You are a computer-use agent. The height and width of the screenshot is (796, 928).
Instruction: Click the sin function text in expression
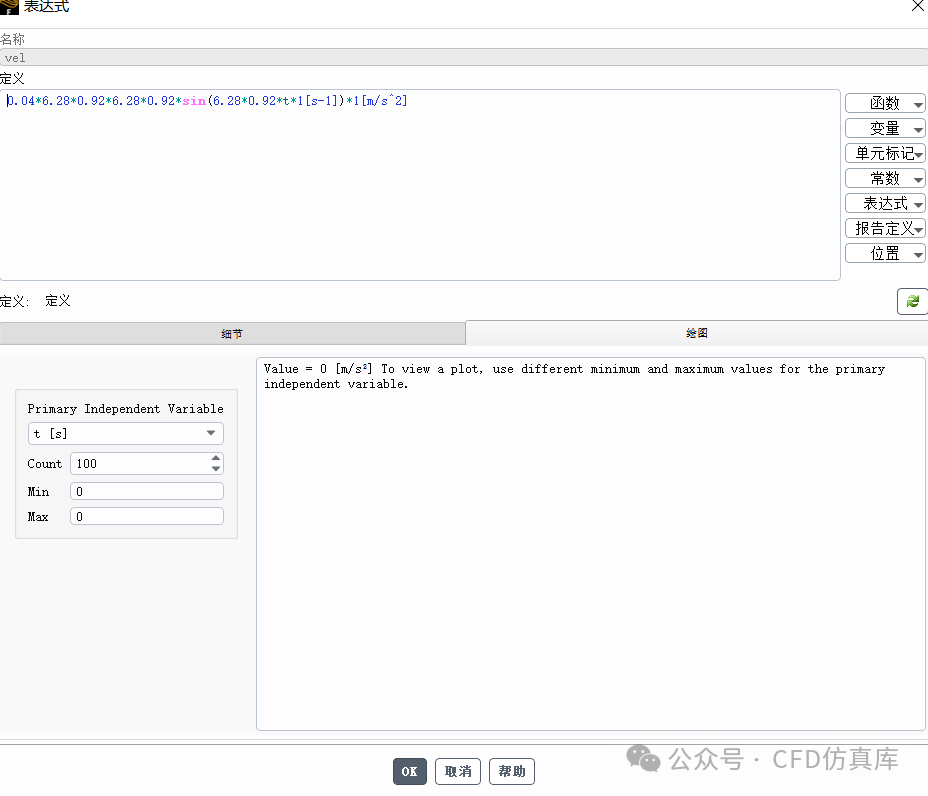coord(194,101)
